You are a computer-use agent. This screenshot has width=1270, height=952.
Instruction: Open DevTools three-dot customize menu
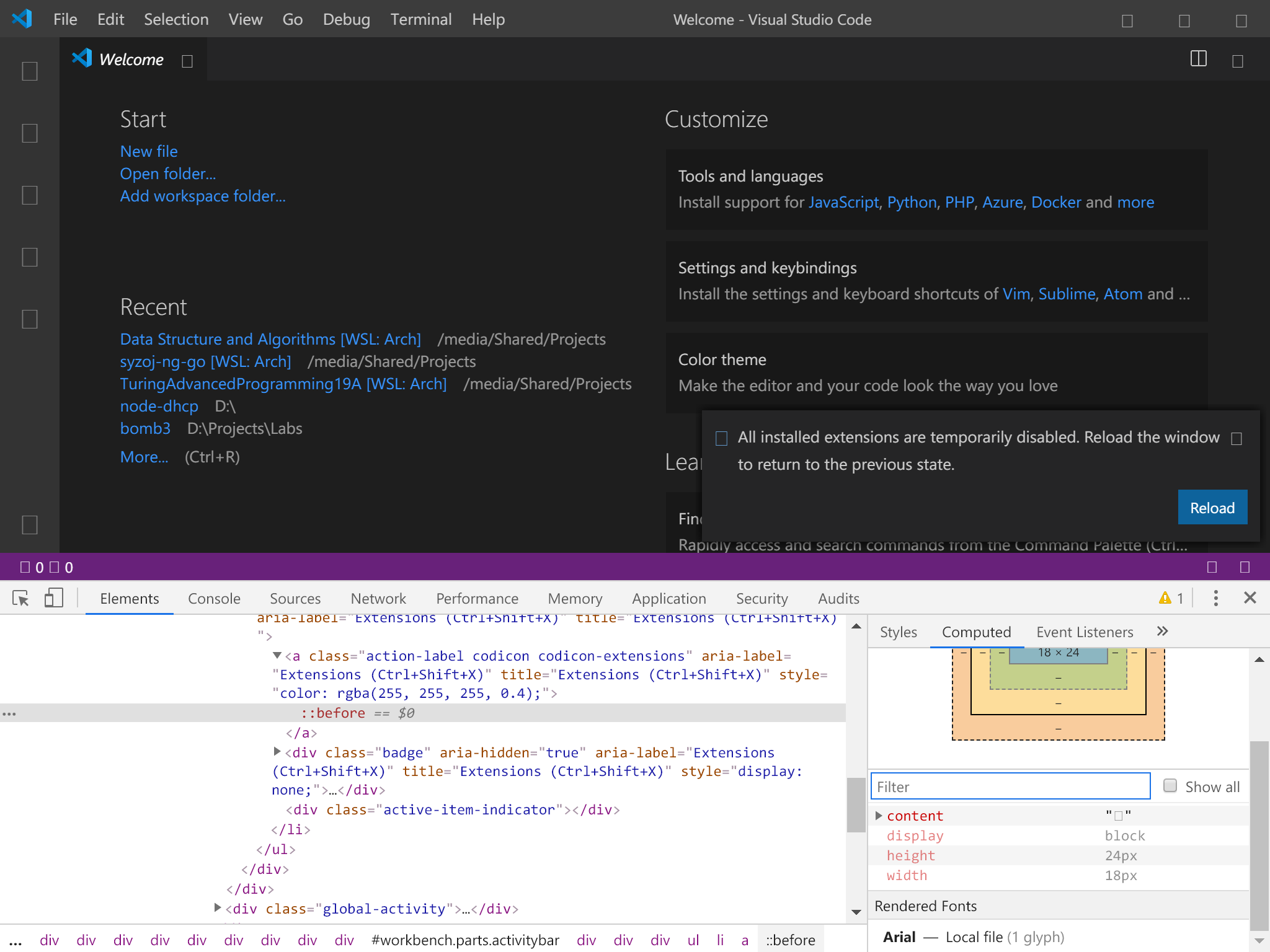pyautogui.click(x=1215, y=598)
